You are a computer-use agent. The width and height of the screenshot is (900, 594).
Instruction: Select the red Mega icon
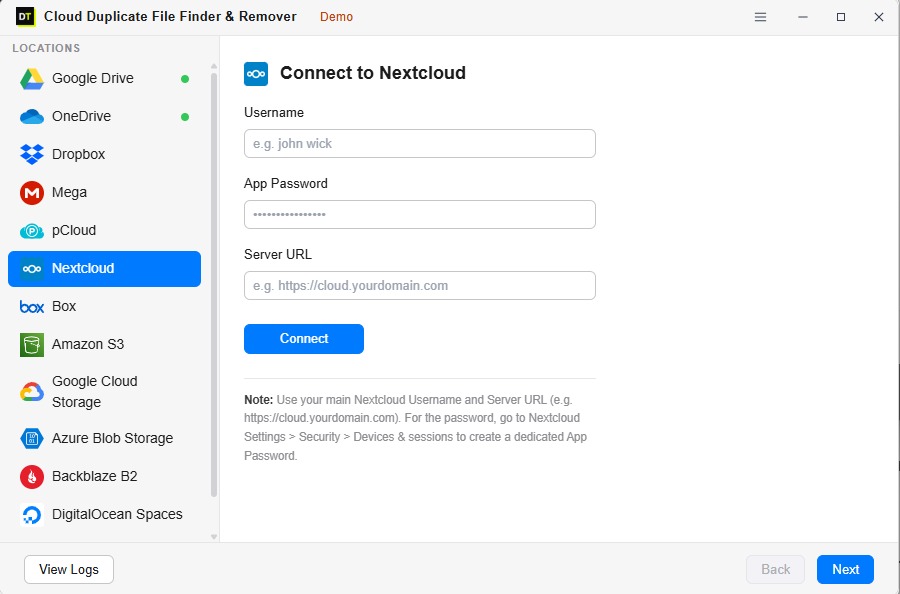click(32, 193)
